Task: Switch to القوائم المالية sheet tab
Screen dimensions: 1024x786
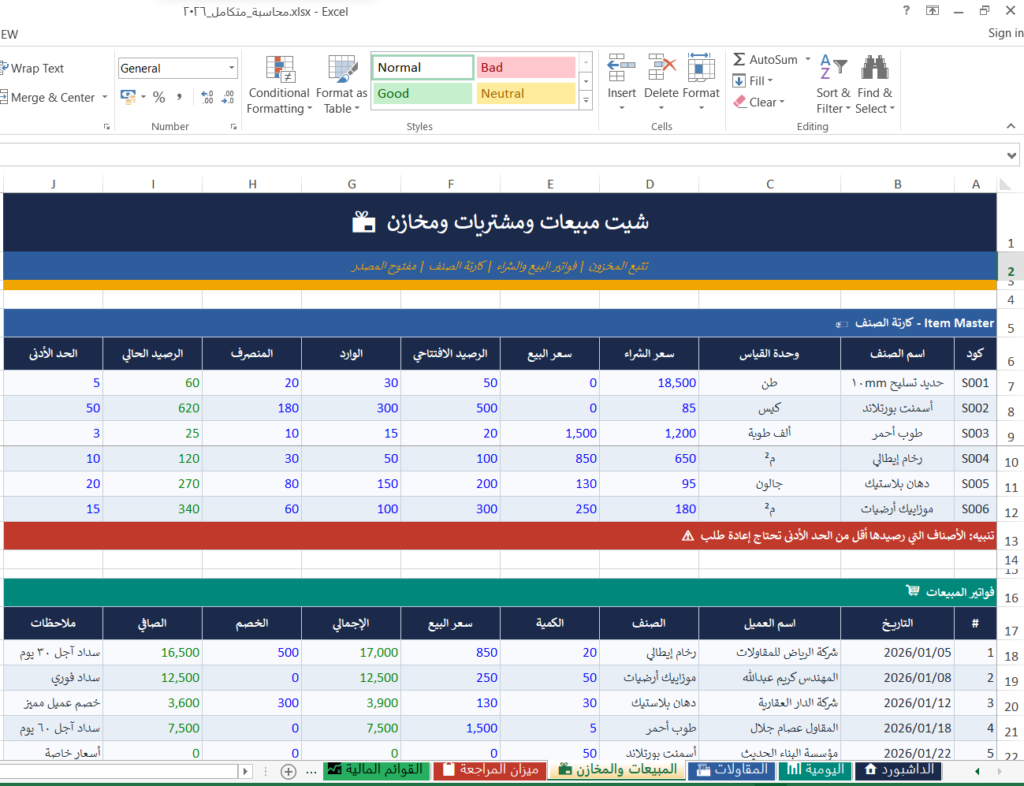Action: 376,770
